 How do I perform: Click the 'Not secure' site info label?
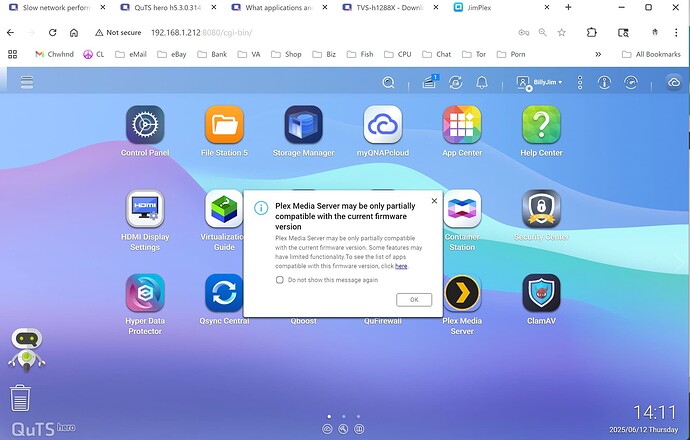point(118,33)
